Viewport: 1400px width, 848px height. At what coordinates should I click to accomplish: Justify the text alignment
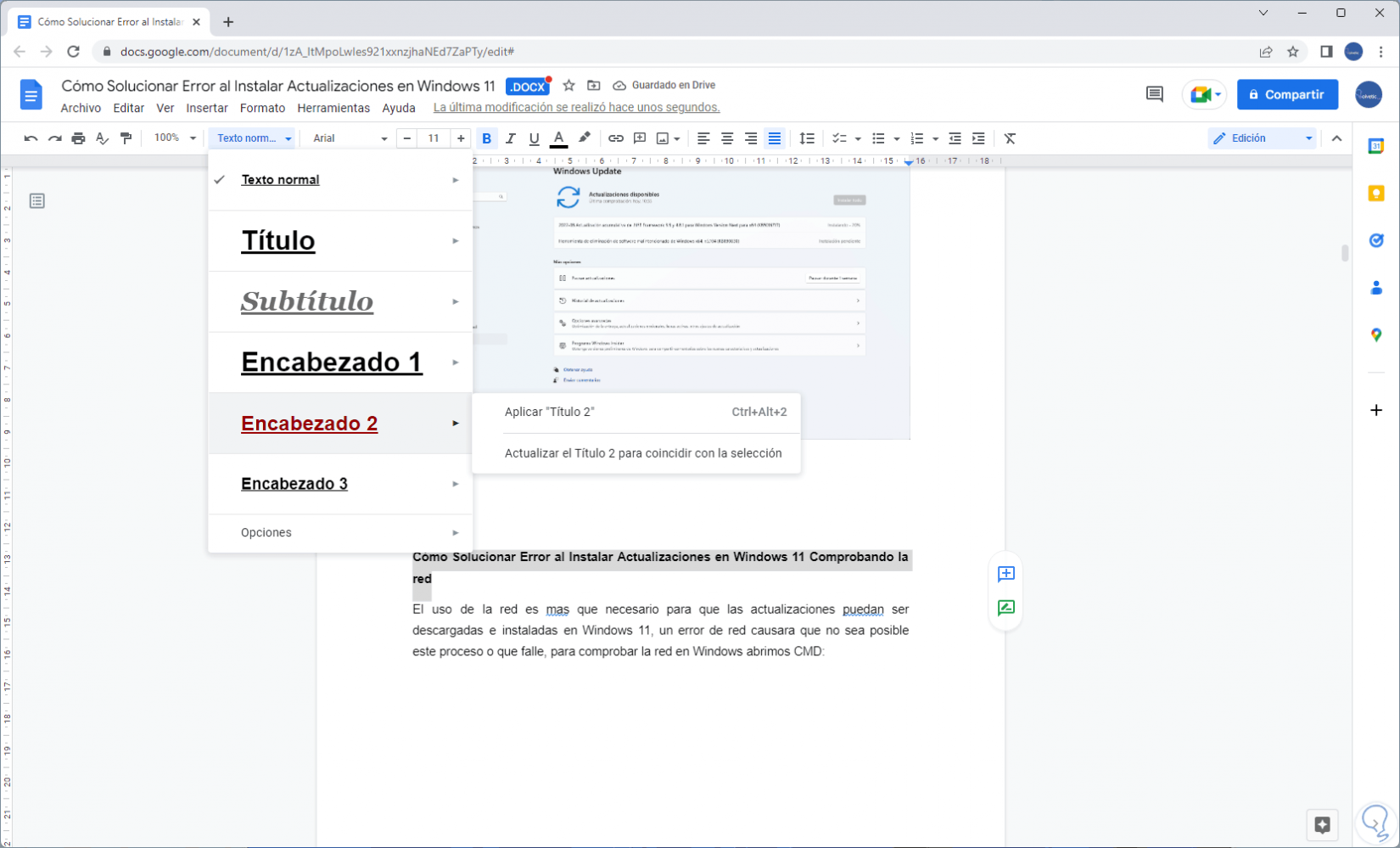tap(775, 138)
